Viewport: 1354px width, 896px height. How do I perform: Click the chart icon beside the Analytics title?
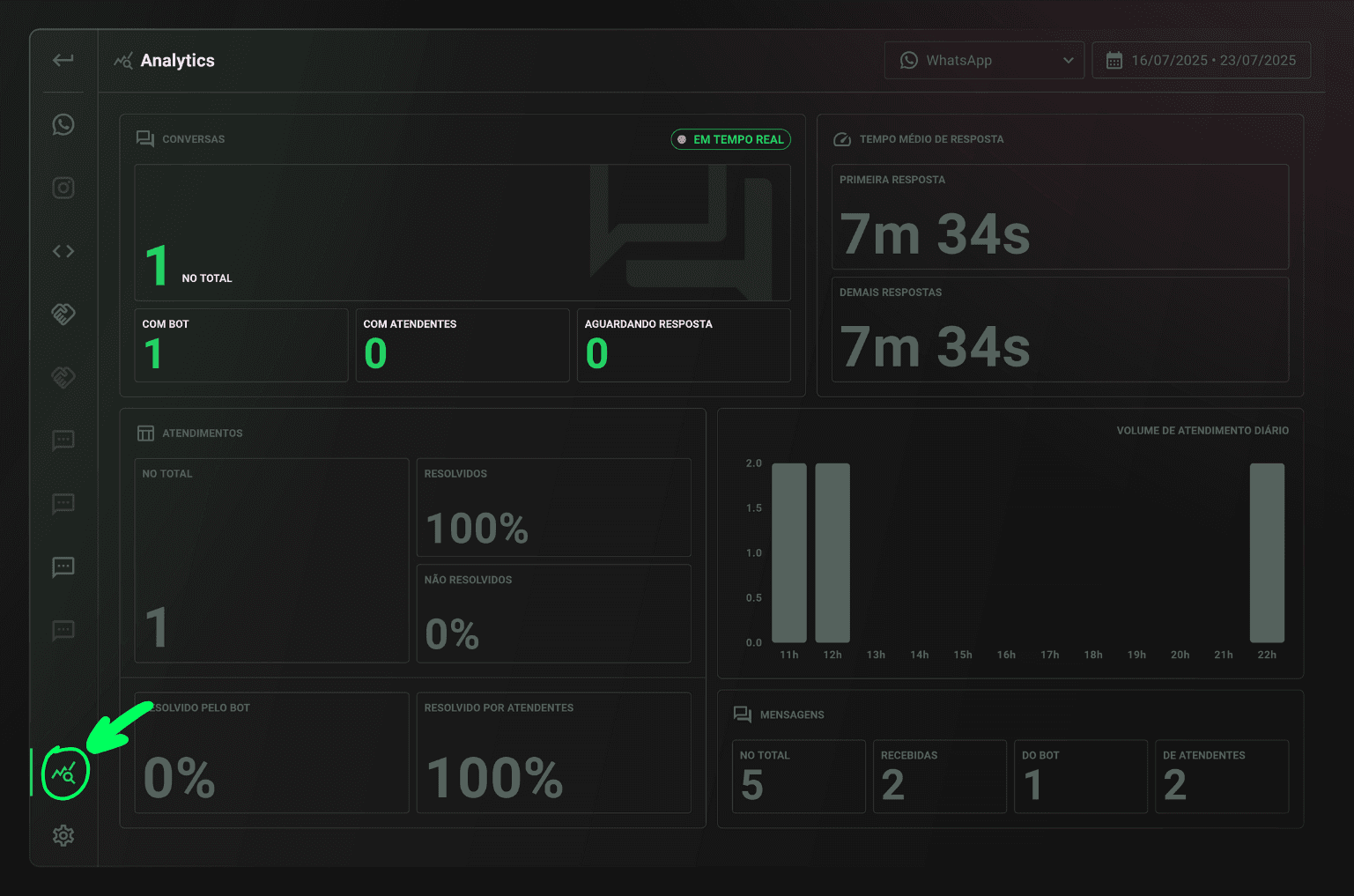123,61
